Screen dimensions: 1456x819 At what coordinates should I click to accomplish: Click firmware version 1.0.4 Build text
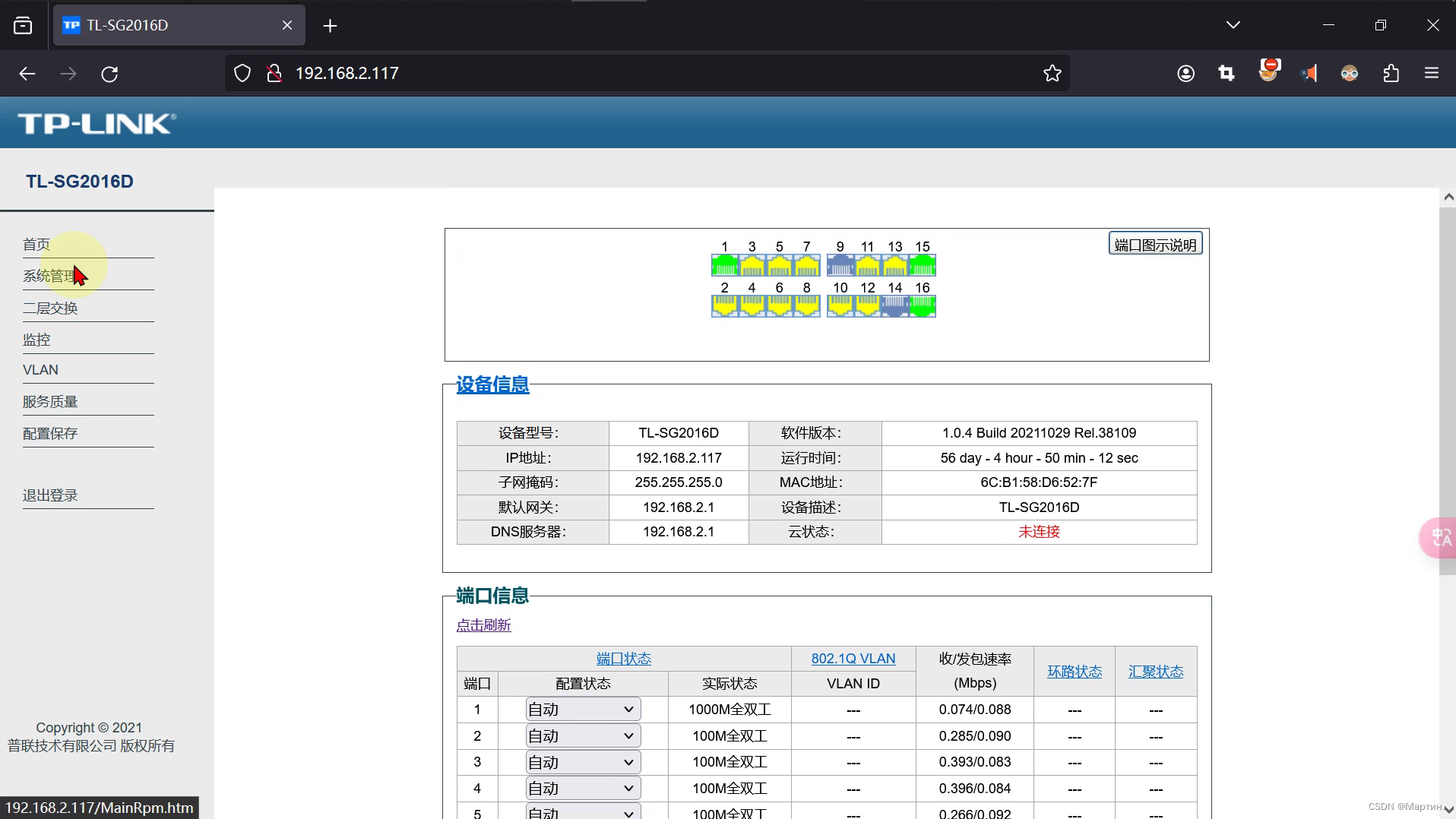(1039, 433)
